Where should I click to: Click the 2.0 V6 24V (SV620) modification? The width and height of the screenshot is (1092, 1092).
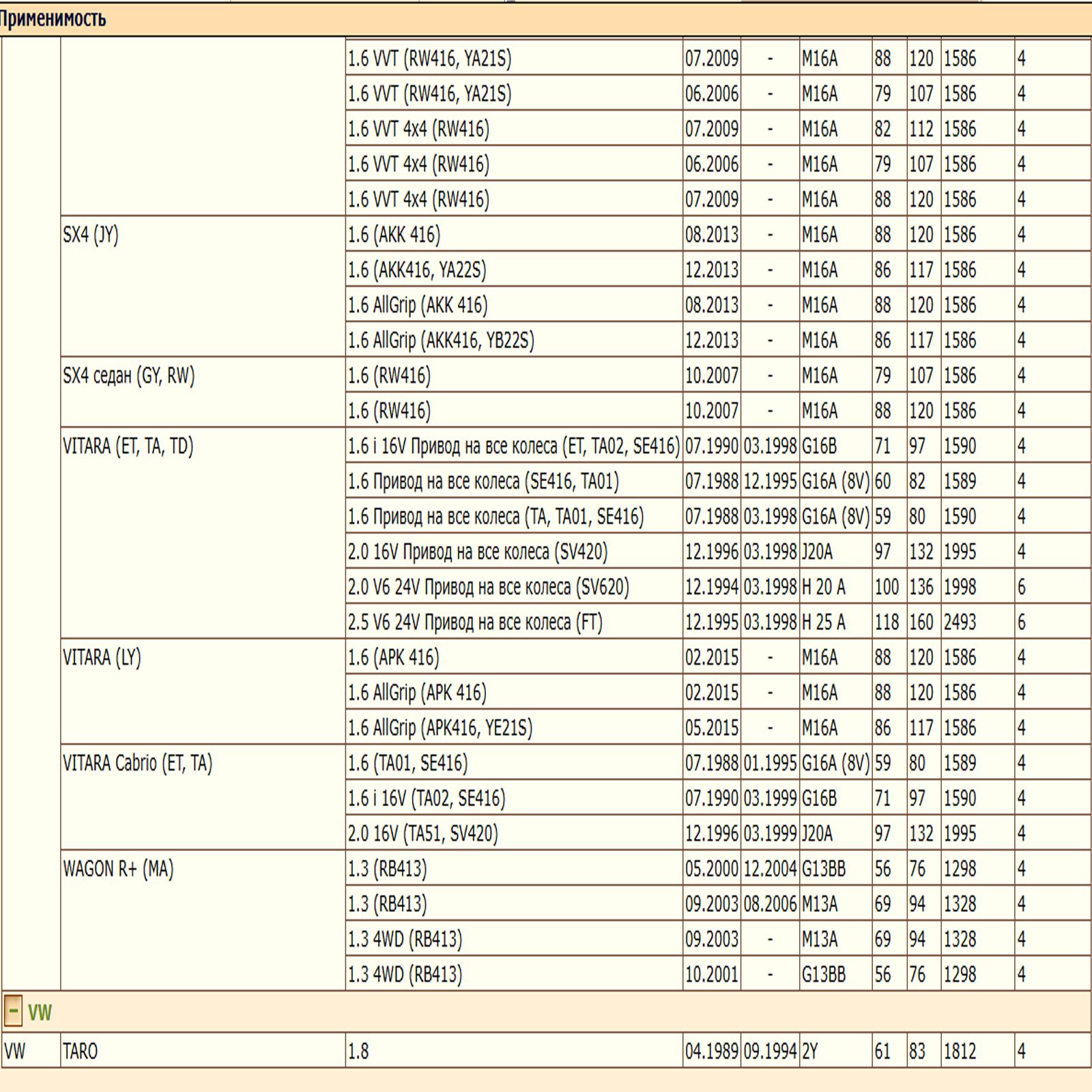pyautogui.click(x=488, y=587)
